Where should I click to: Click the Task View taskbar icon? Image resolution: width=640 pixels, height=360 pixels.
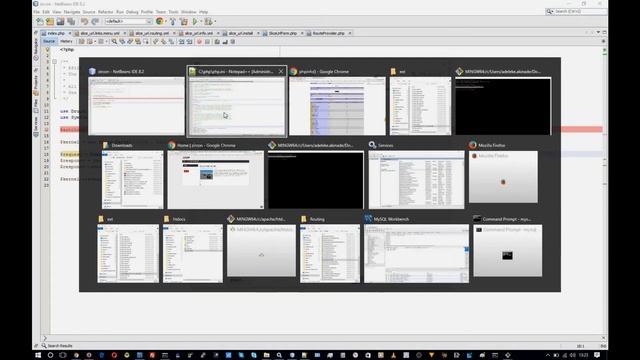click(x=62, y=355)
